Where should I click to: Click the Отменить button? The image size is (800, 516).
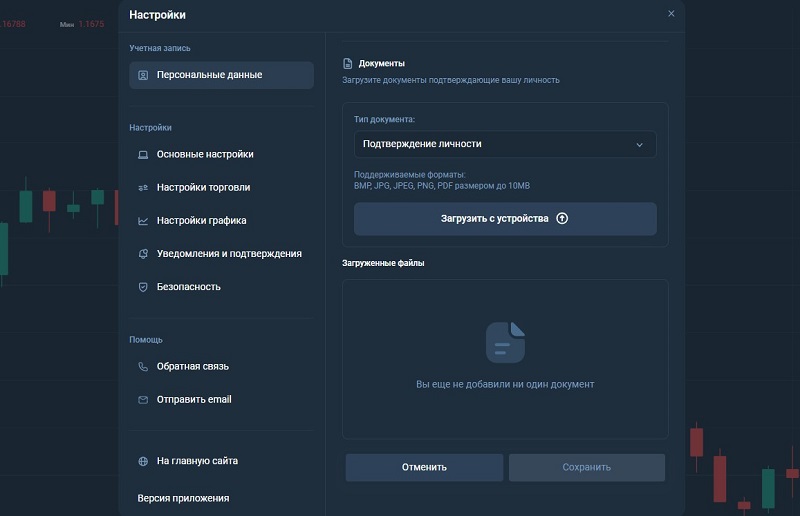point(424,467)
